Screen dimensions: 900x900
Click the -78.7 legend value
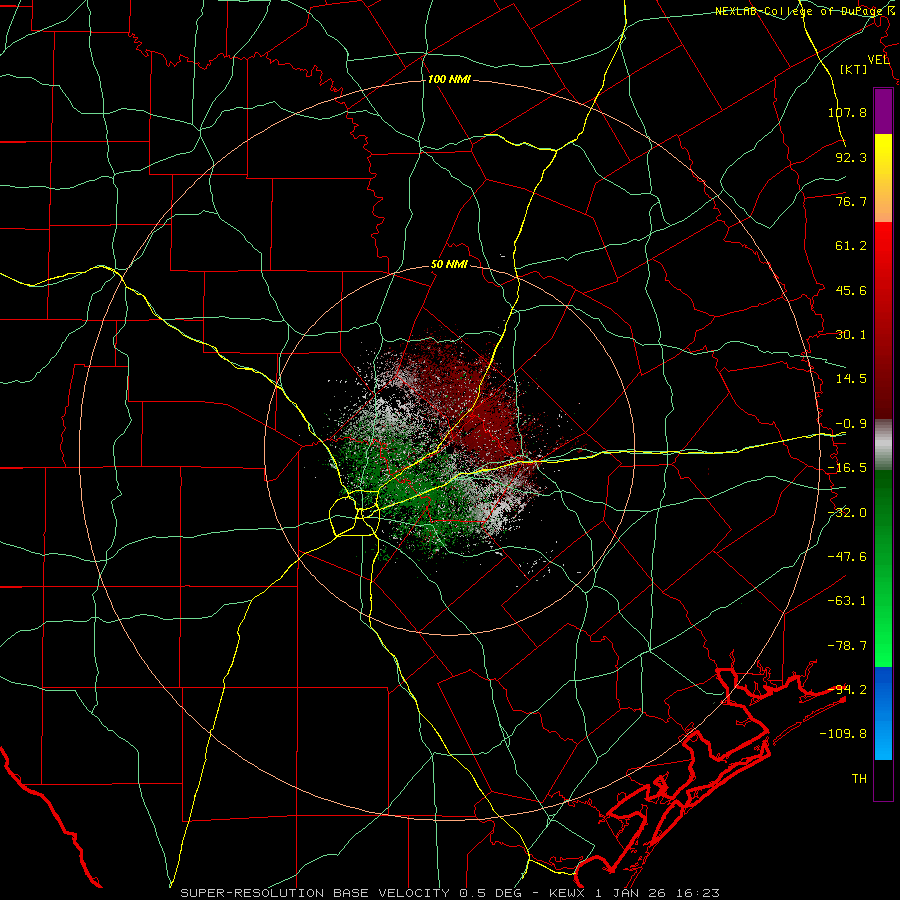coord(847,646)
